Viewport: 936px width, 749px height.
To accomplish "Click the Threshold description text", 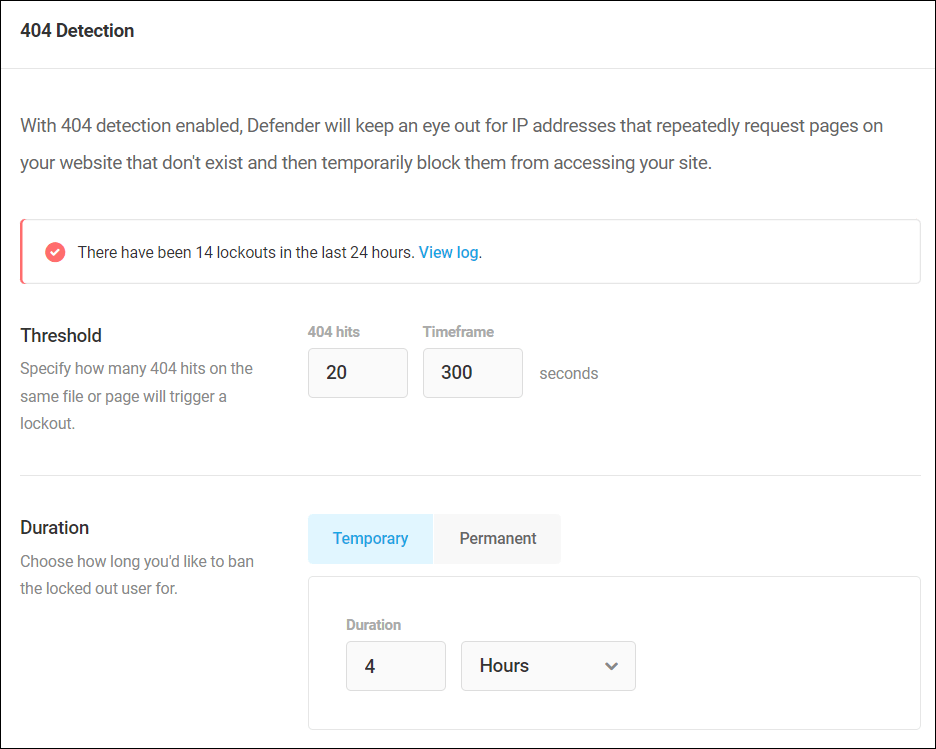I will (136, 396).
